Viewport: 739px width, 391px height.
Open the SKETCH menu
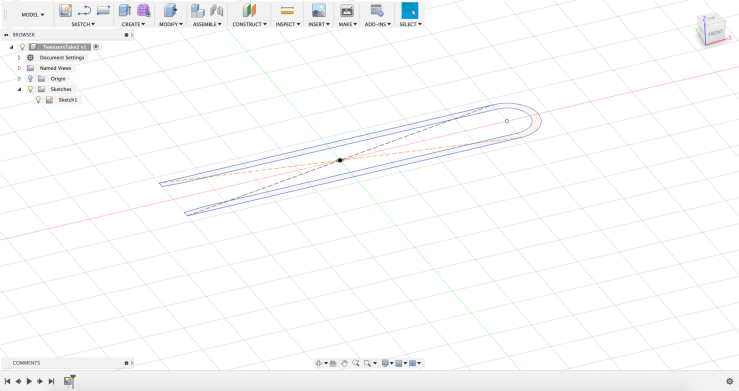[83, 24]
